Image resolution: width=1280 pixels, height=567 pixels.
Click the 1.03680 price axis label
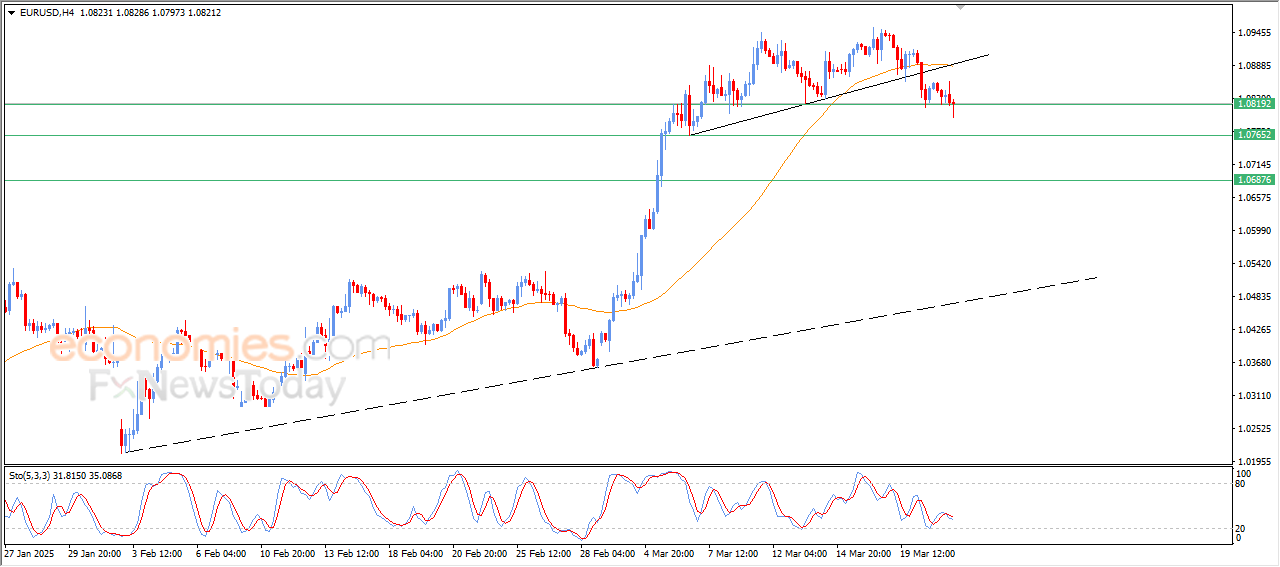tap(1253, 363)
